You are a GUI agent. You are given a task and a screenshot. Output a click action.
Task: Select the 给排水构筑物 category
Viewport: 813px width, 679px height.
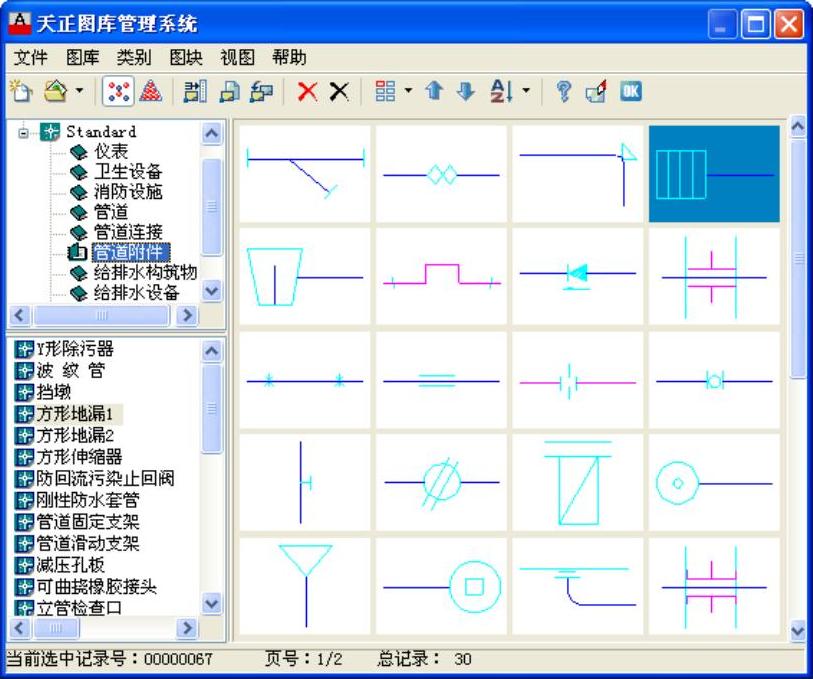point(145,273)
